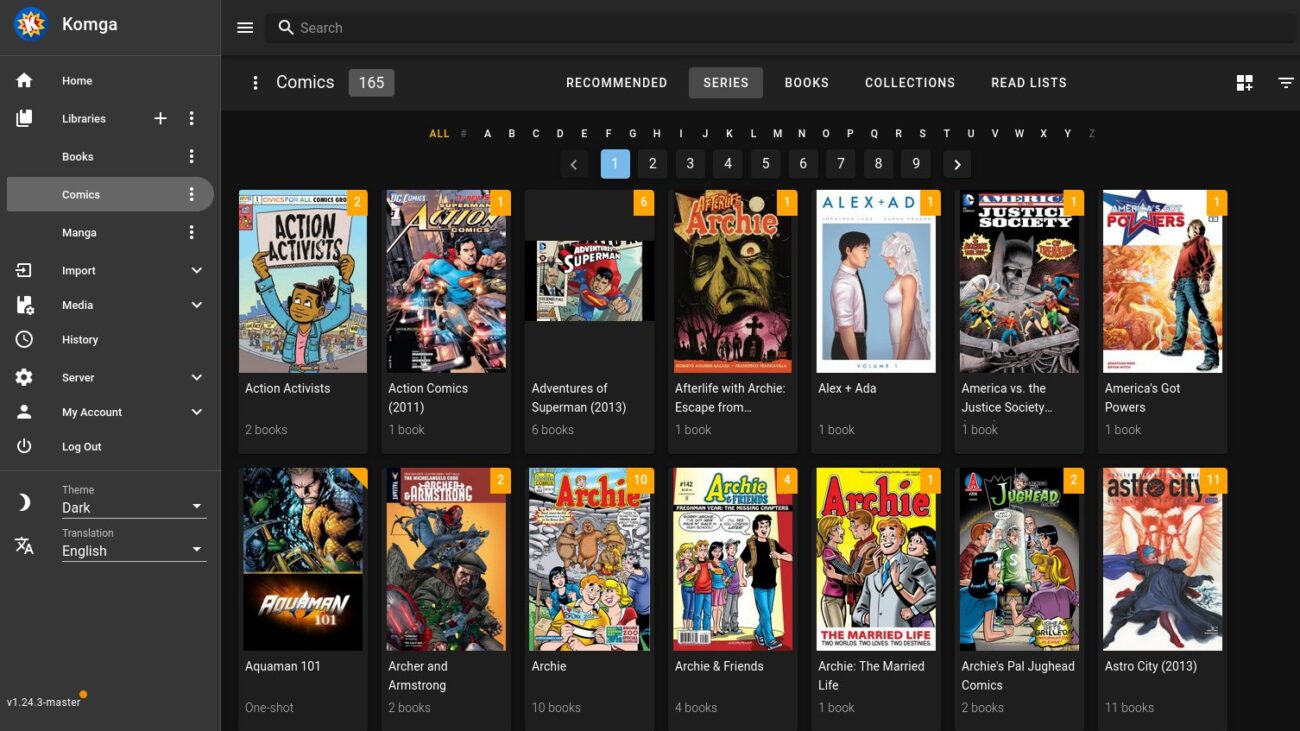Click the History clock icon

tap(24, 339)
